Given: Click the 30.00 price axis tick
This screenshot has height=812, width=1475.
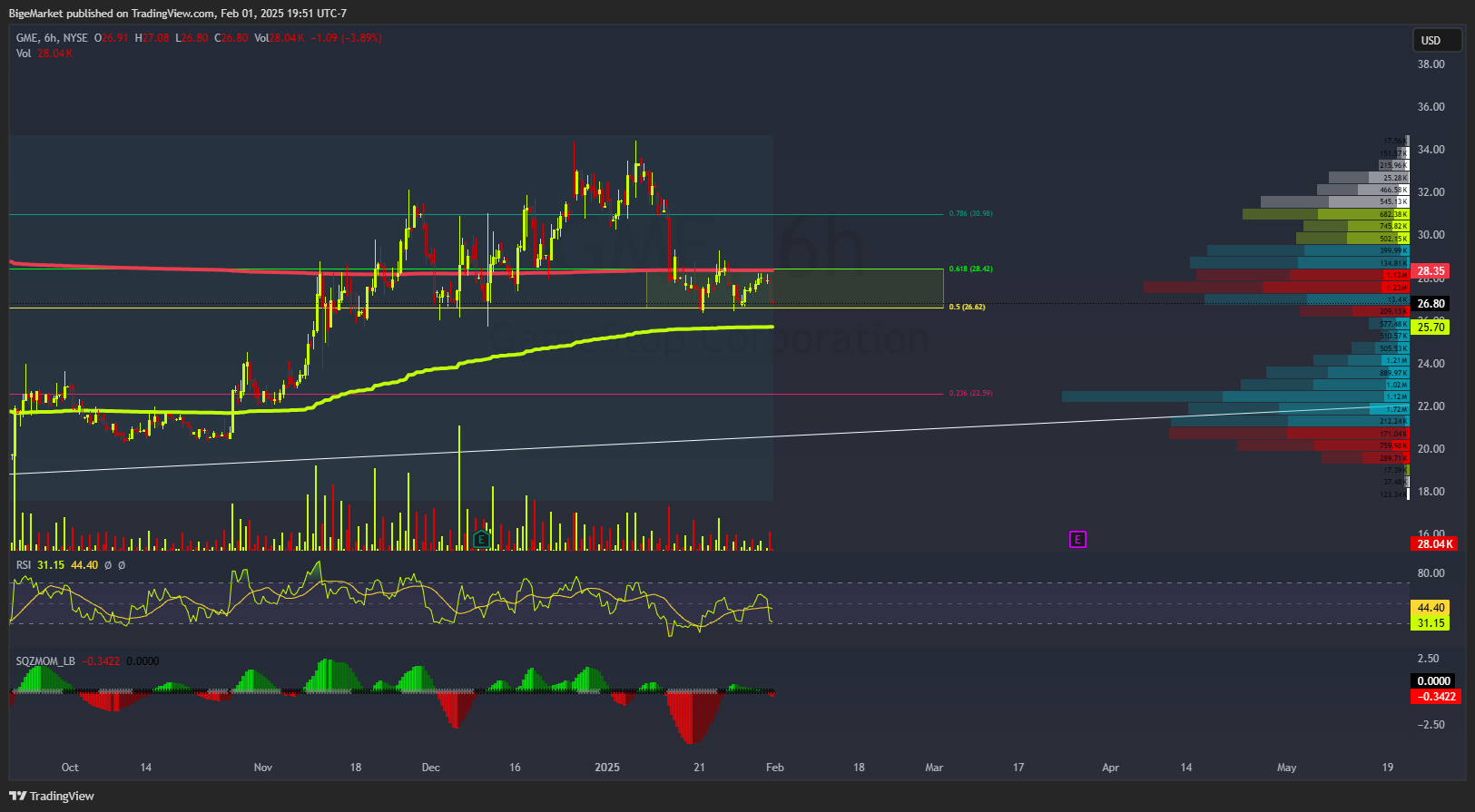Looking at the screenshot, I should coord(1431,235).
